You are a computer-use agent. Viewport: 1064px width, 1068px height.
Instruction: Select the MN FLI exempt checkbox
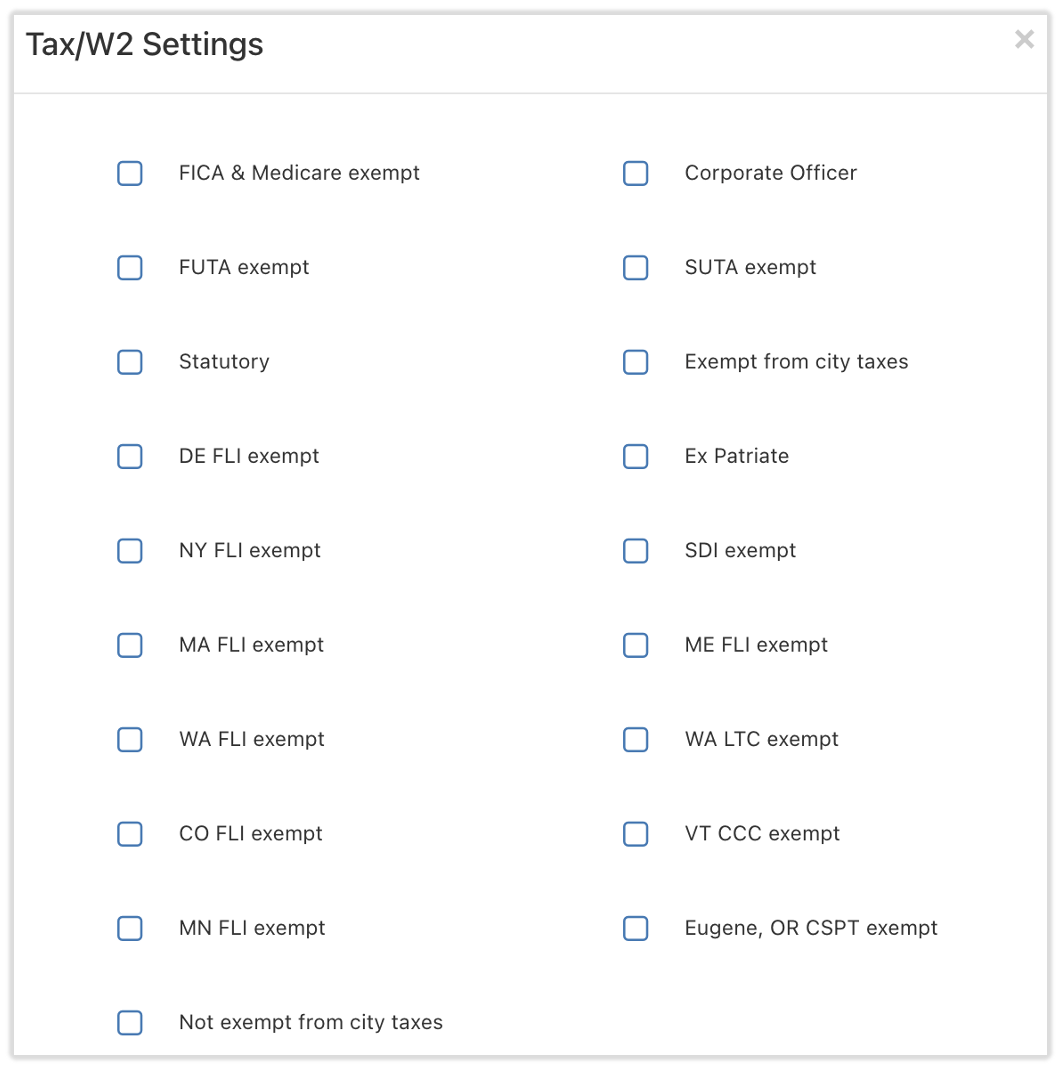(x=130, y=929)
